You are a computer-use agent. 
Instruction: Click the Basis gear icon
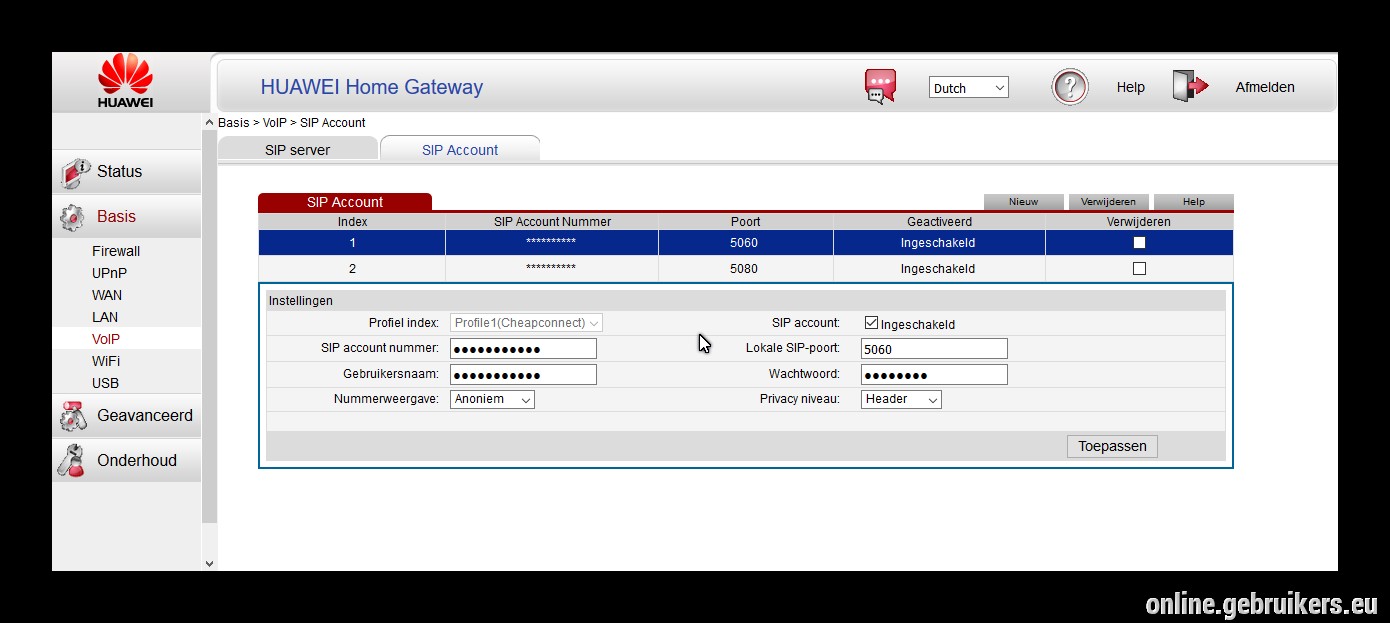[x=72, y=217]
